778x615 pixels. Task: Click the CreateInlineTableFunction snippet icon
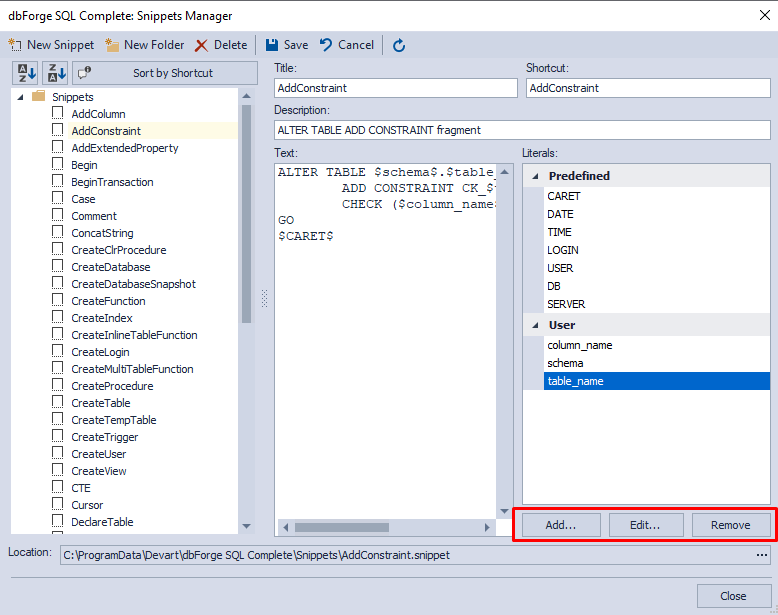(58, 334)
